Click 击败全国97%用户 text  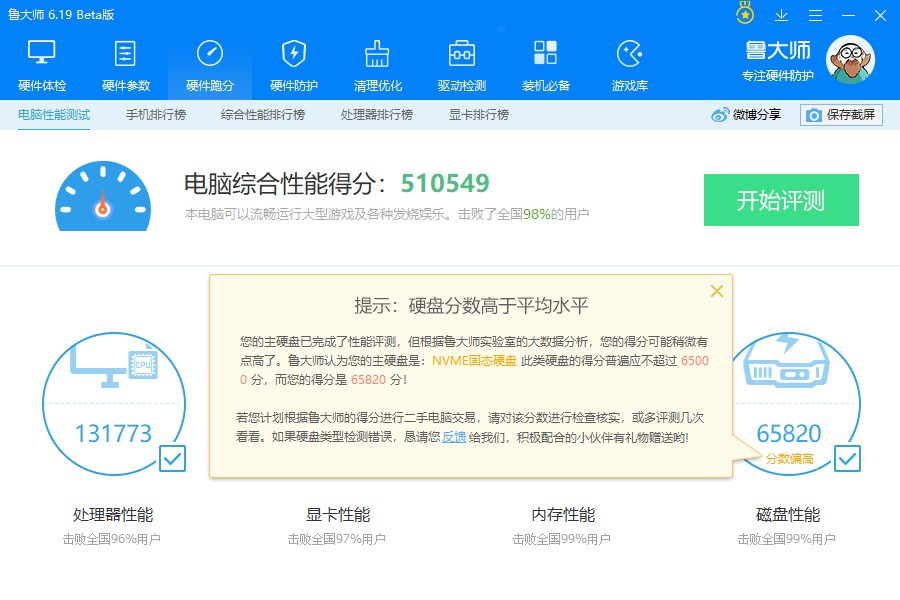(337, 539)
